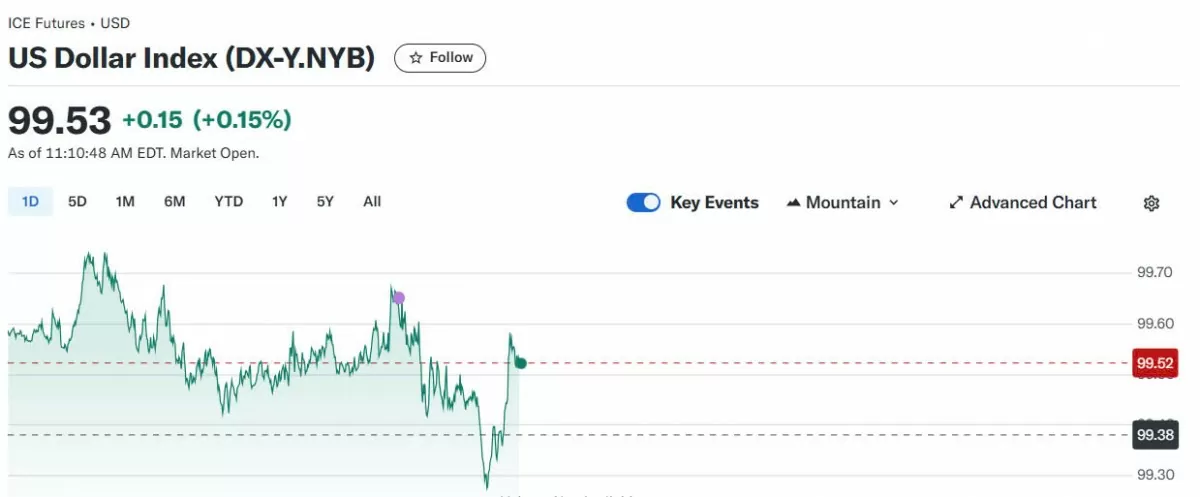Show the All time range
Viewport: 1200px width, 497px height.
pyautogui.click(x=372, y=202)
